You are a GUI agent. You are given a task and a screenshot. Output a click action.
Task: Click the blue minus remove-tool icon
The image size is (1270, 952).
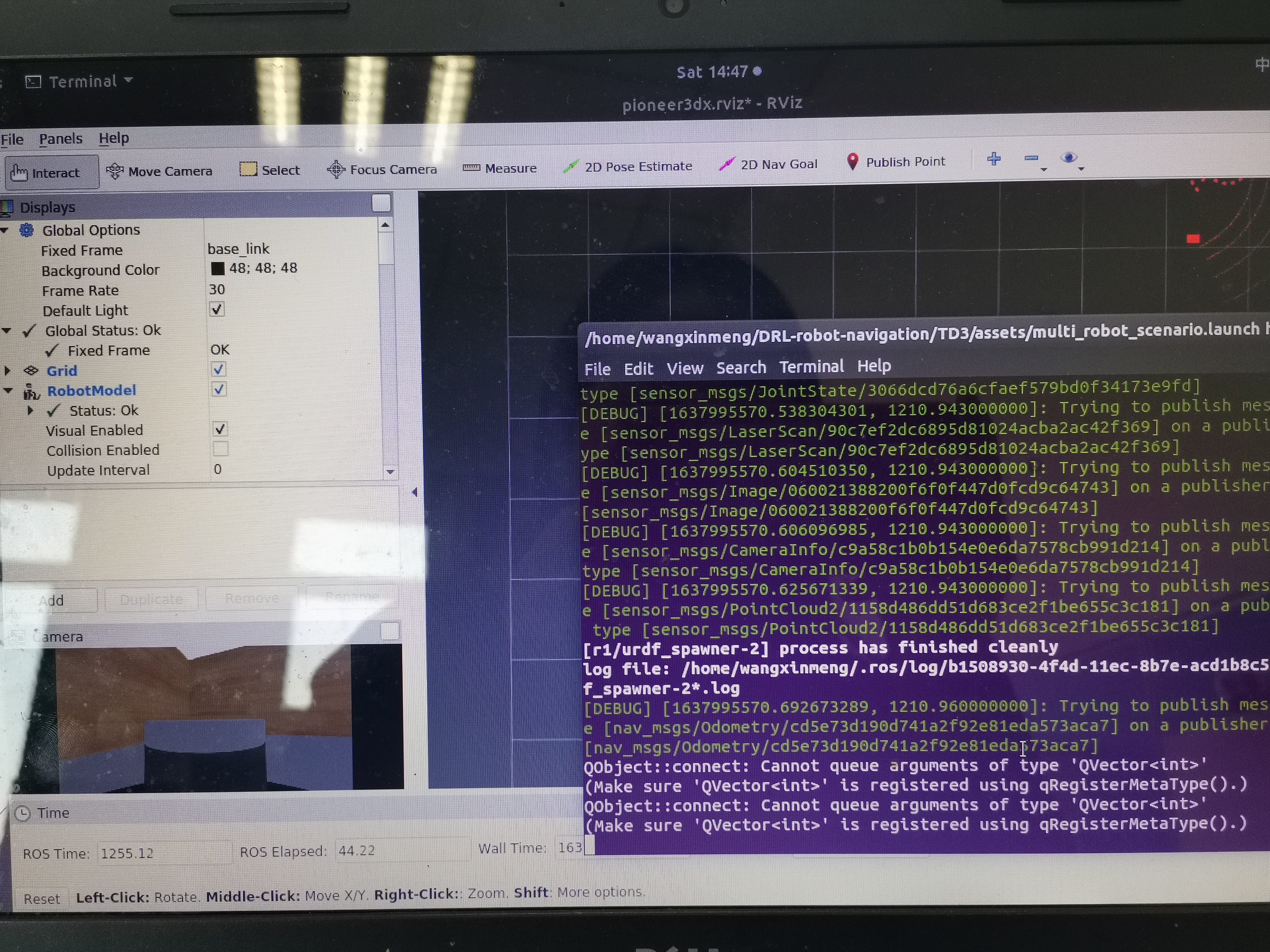(x=1032, y=158)
